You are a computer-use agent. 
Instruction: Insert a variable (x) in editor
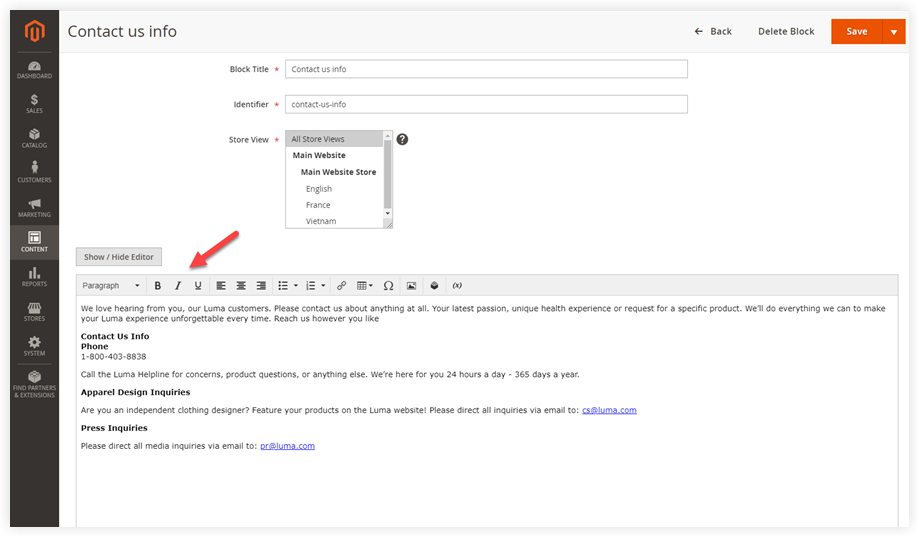(457, 286)
